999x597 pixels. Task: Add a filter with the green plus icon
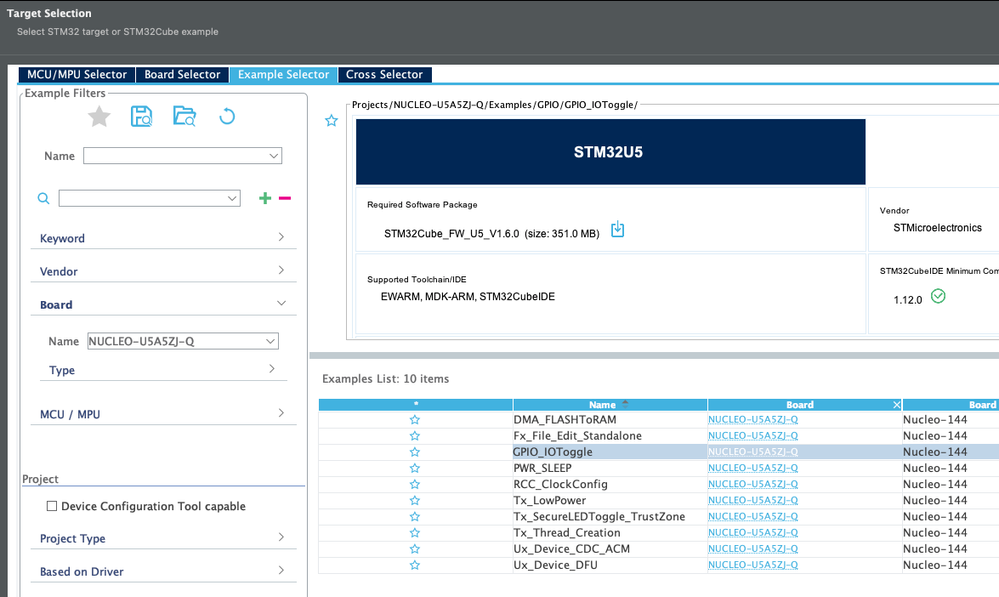pos(265,198)
